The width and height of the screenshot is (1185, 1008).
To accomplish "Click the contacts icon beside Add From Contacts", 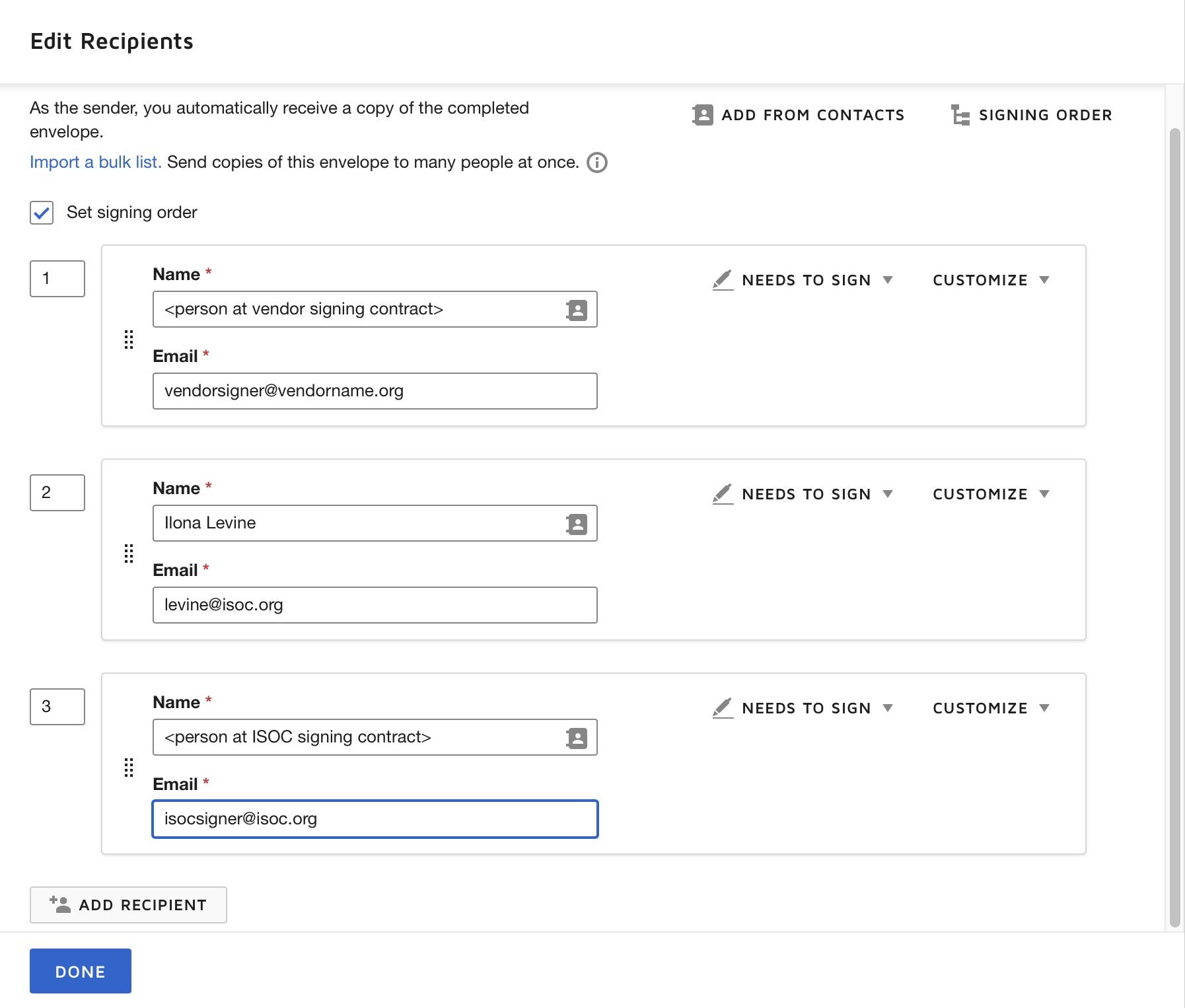I will pyautogui.click(x=703, y=115).
